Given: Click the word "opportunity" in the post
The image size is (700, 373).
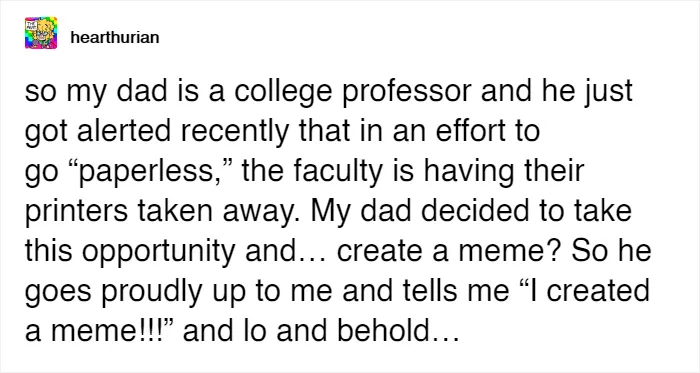Looking at the screenshot, I should (158, 252).
